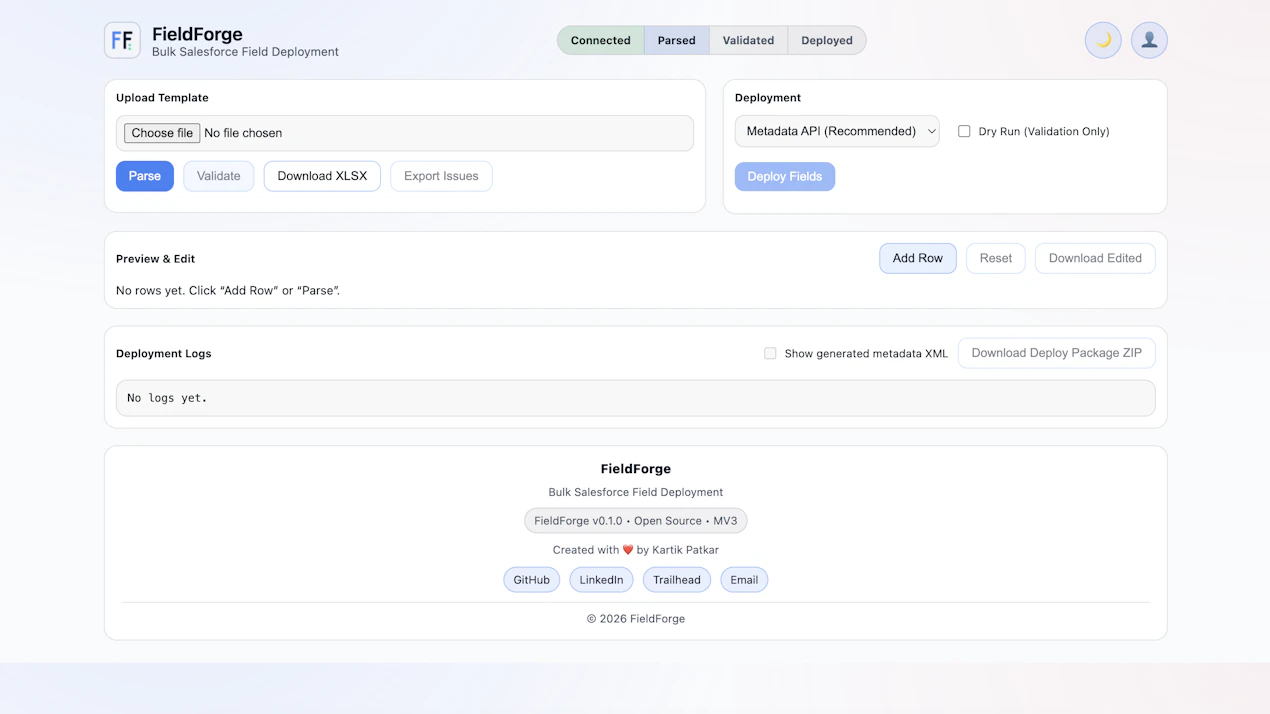Open the Metadata API (Recommended) dropdown
Viewport: 1270px width, 714px height.
(837, 131)
